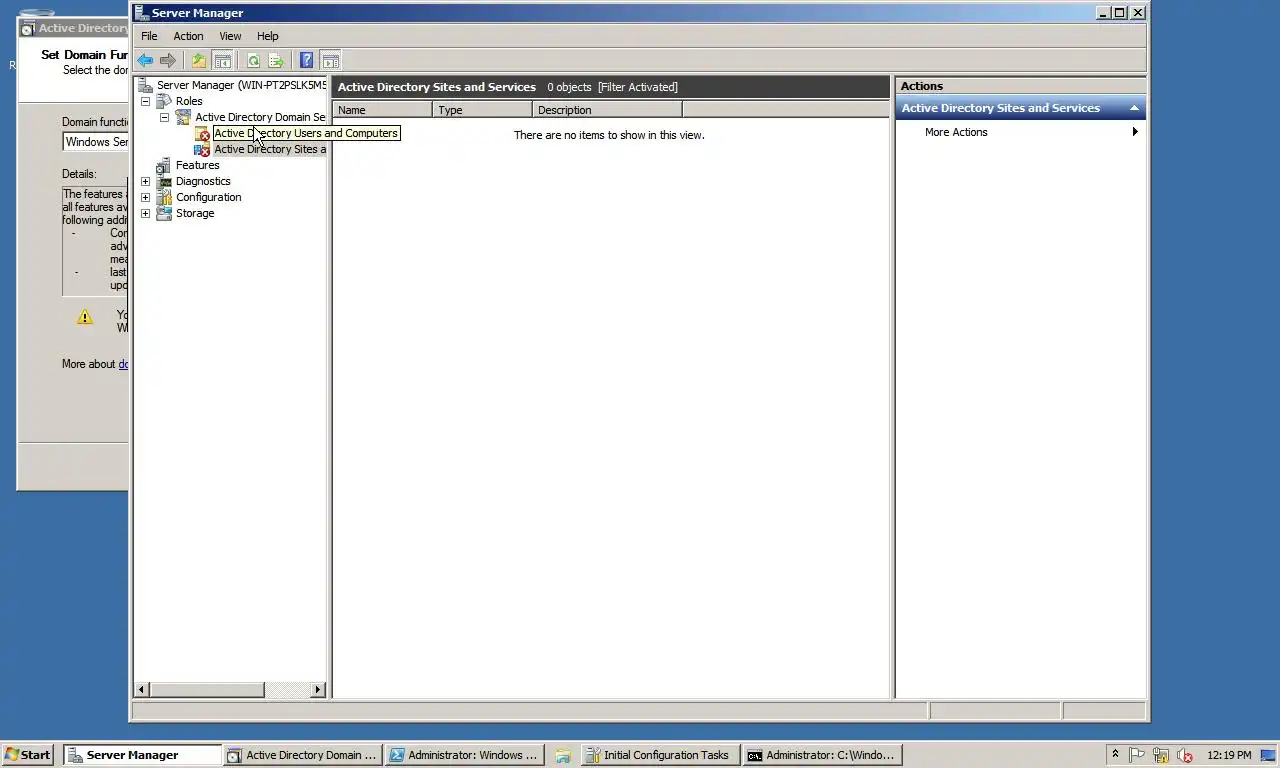1280x768 pixels.
Task: Collapse the Roles tree node
Action: click(146, 101)
